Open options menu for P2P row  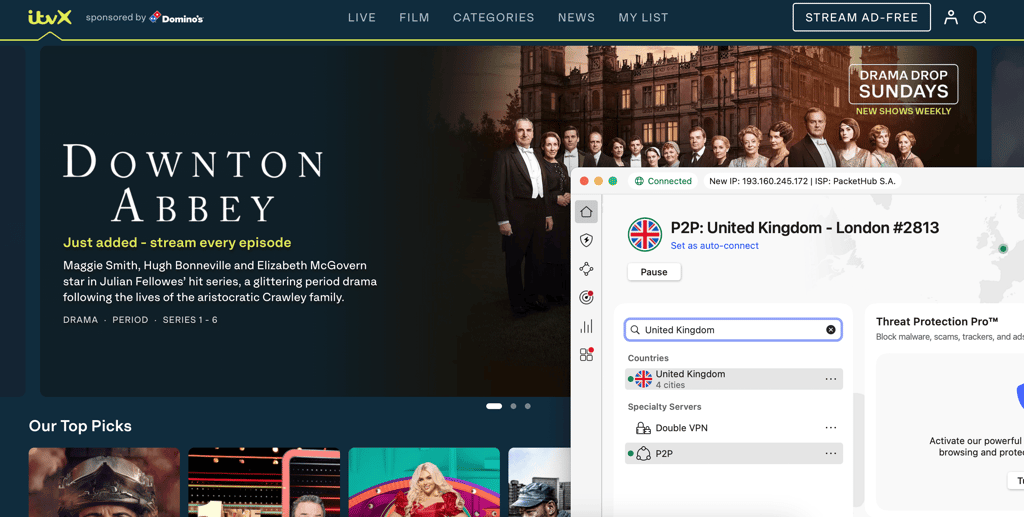pos(831,453)
